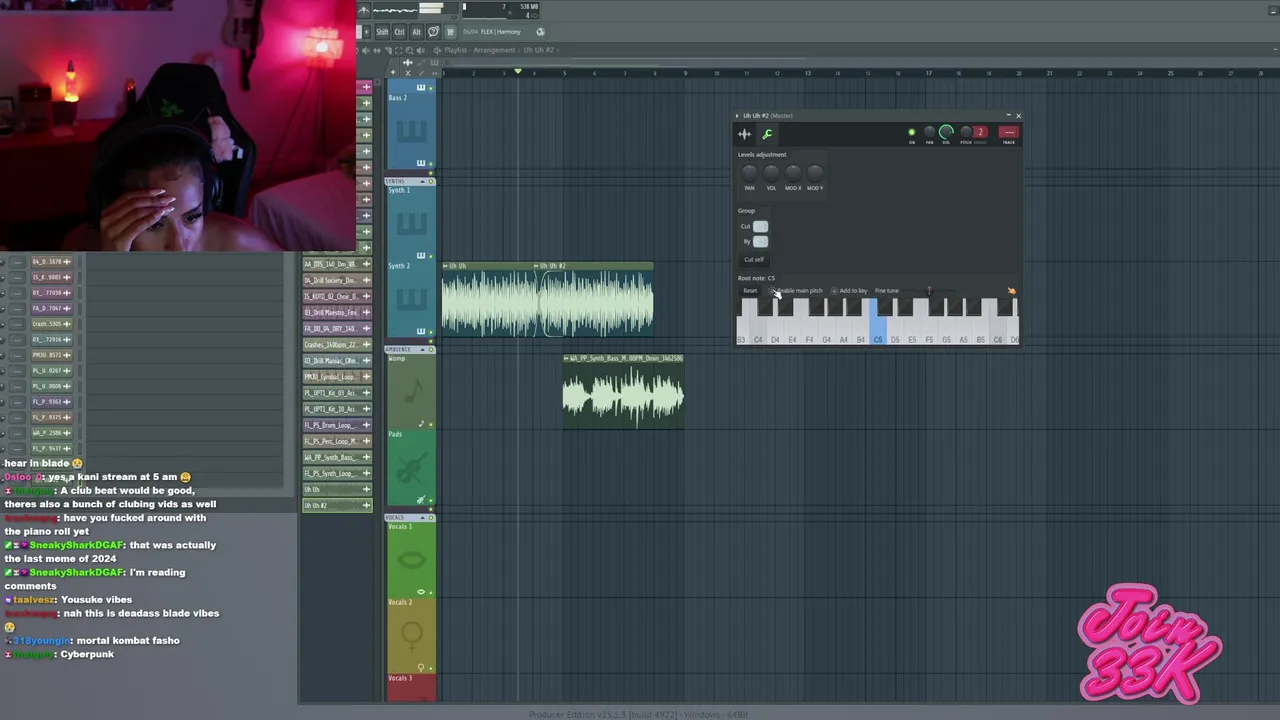
Task: Click the Fine tune slider handle
Action: click(x=929, y=291)
